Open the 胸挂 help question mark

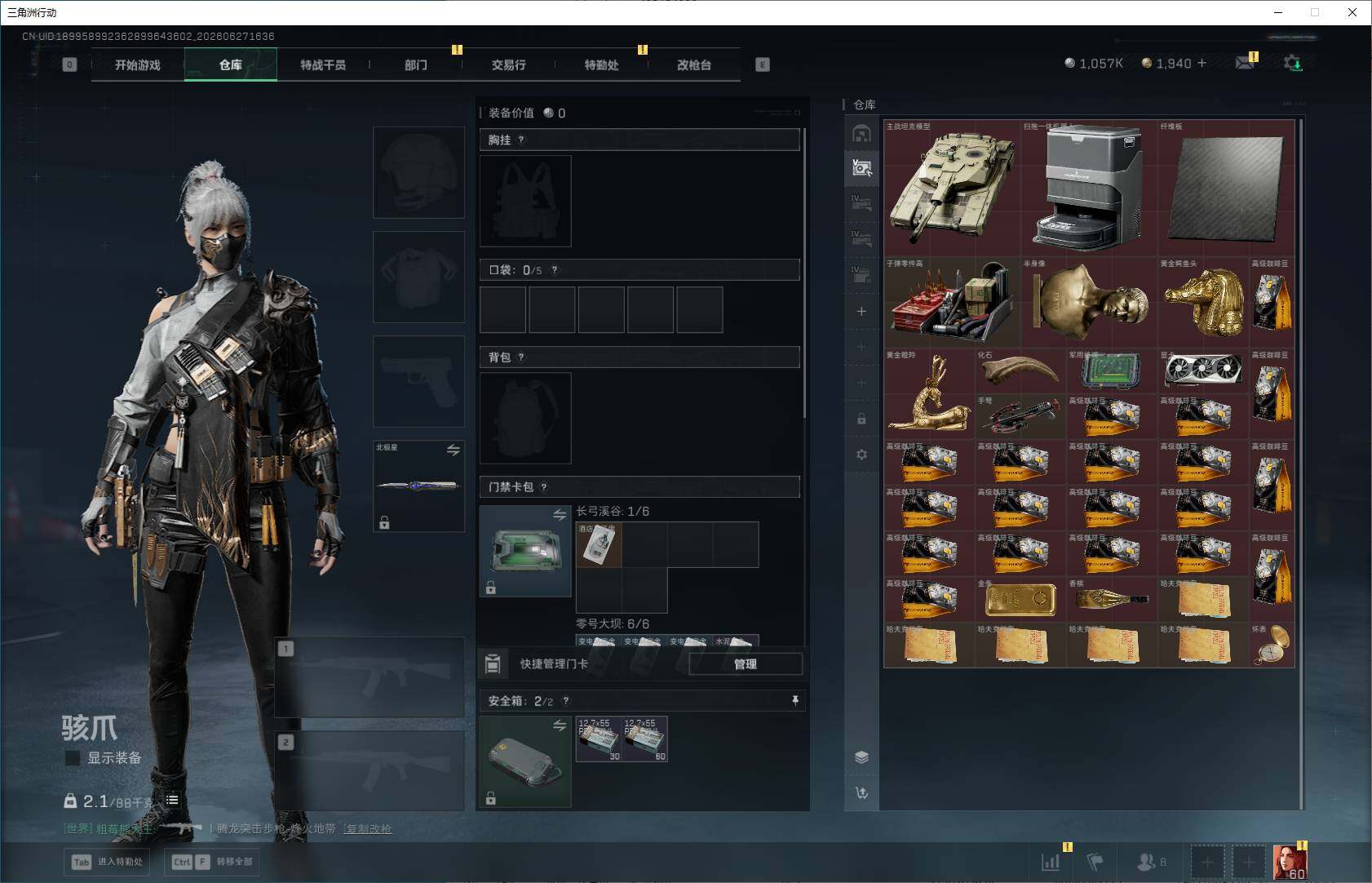(521, 140)
